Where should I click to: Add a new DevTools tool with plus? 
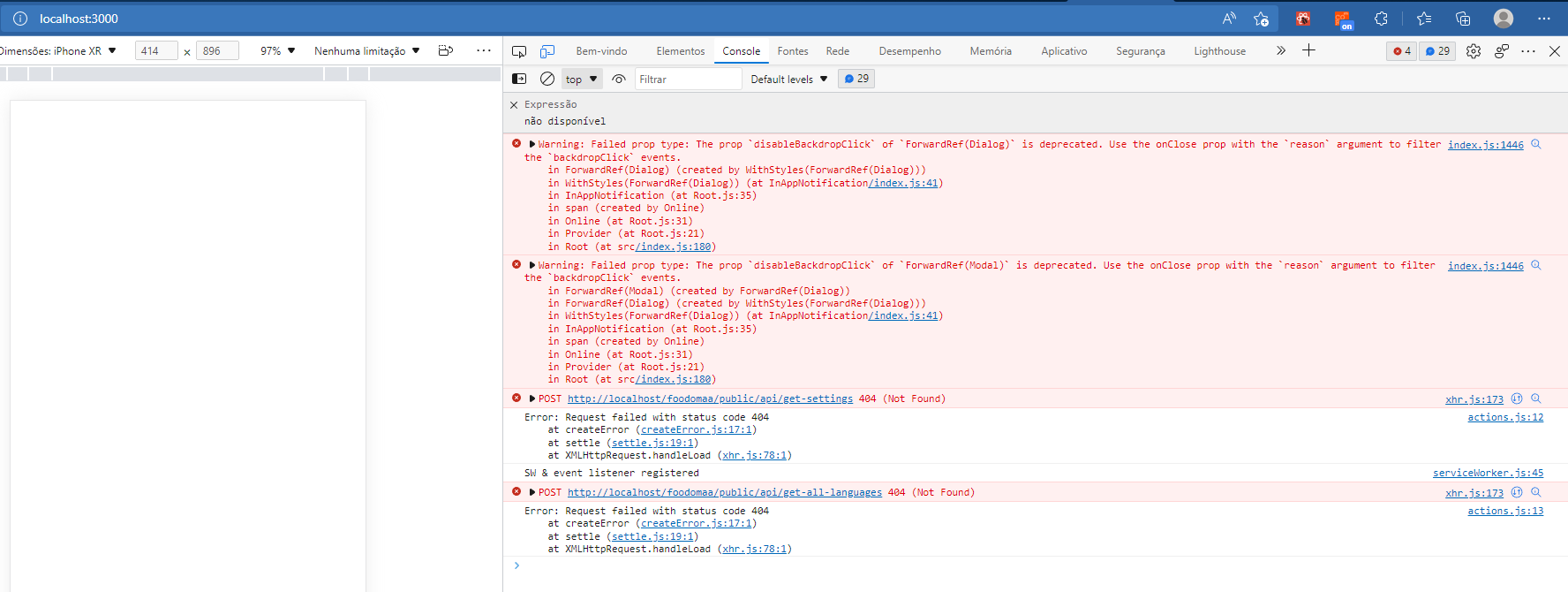click(1308, 50)
